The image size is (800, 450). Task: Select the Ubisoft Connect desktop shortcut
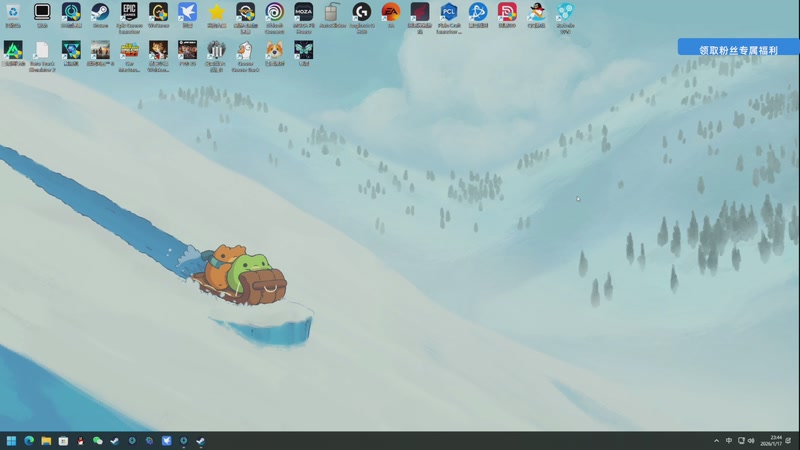[274, 18]
